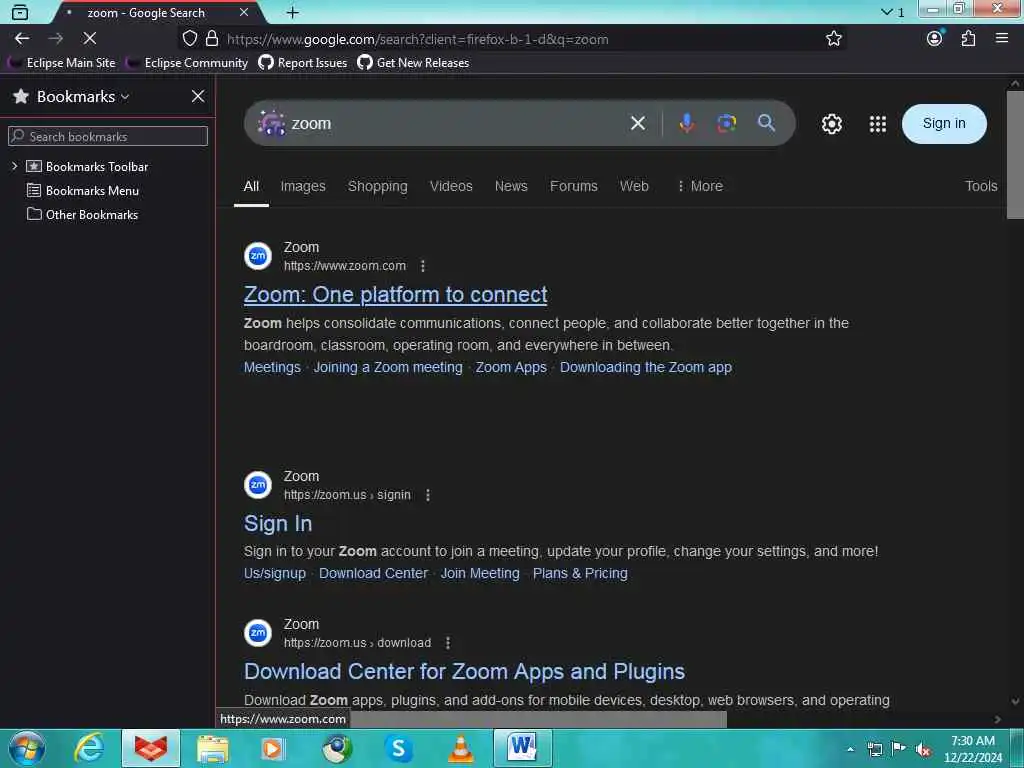Switch to the Images results tab
The width and height of the screenshot is (1024, 768).
point(303,186)
